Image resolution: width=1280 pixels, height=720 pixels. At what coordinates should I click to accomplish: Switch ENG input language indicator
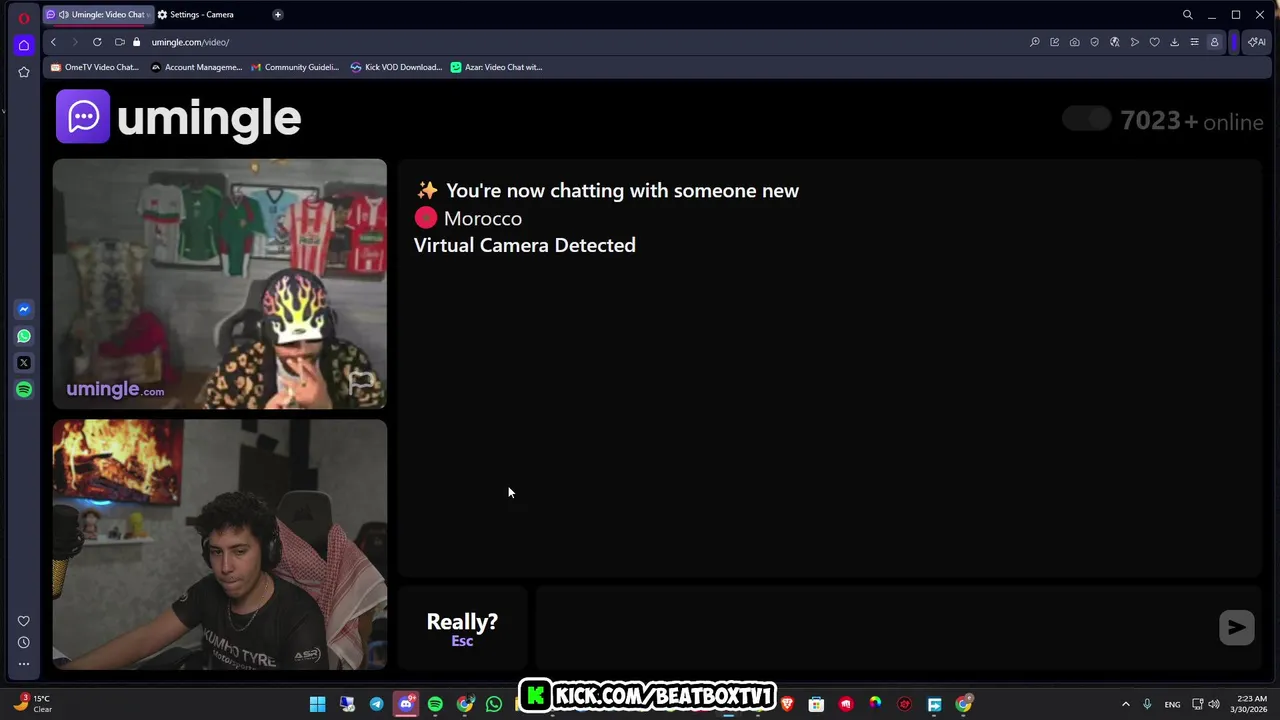pyautogui.click(x=1172, y=704)
